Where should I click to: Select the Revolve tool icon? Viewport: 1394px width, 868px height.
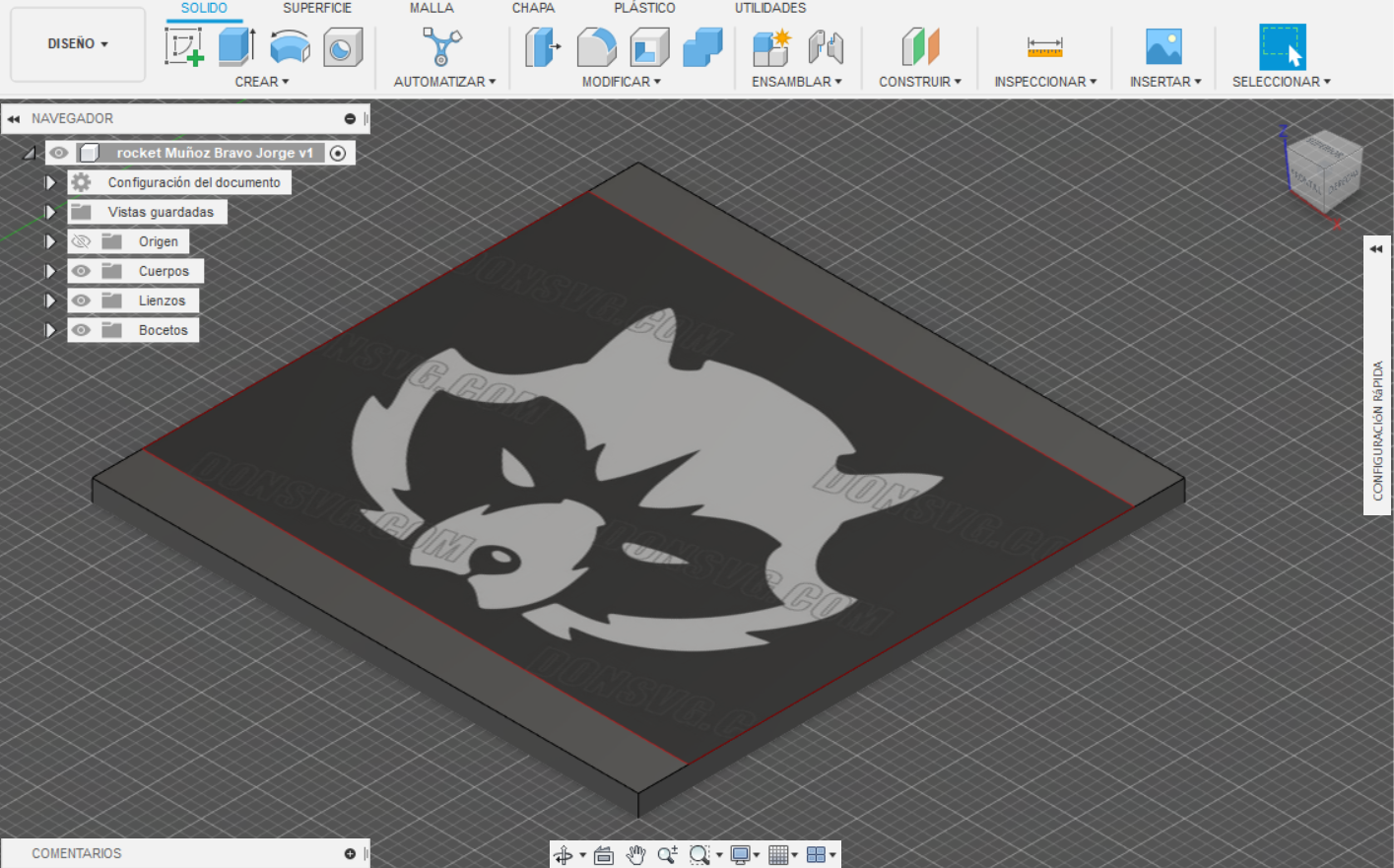click(x=290, y=46)
